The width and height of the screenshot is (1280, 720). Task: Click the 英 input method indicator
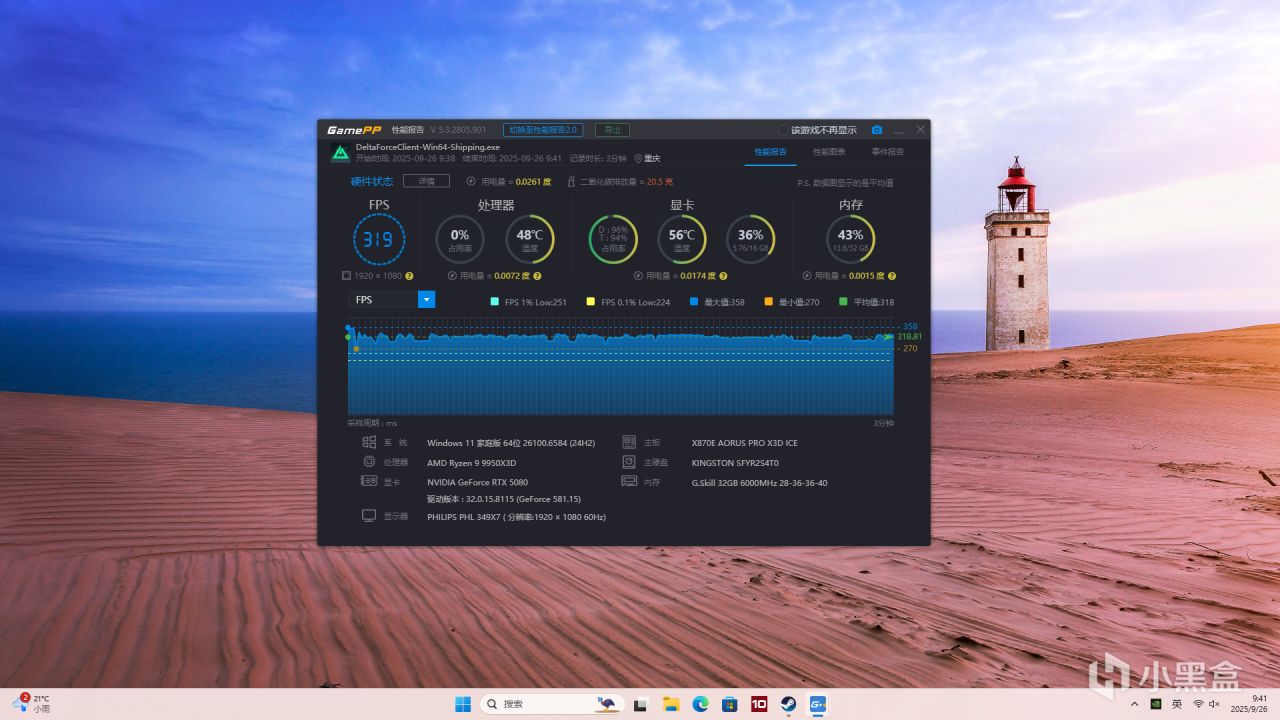coord(1177,704)
